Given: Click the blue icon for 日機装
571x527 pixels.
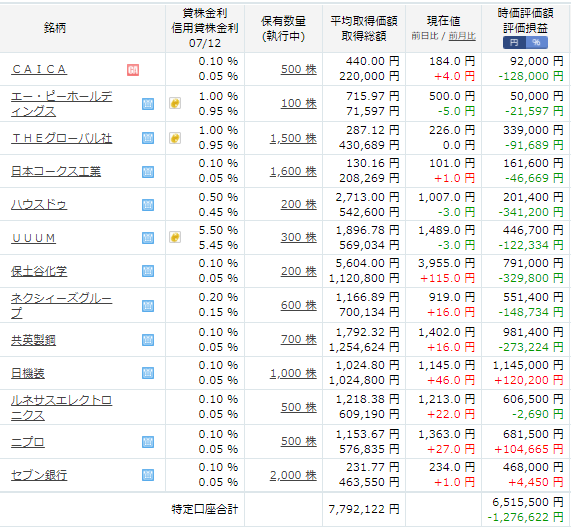Looking at the screenshot, I should click(x=148, y=373).
